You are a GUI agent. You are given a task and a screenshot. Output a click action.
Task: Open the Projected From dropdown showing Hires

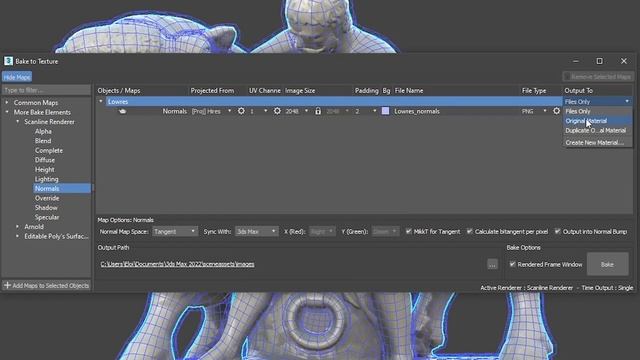[x=212, y=111]
